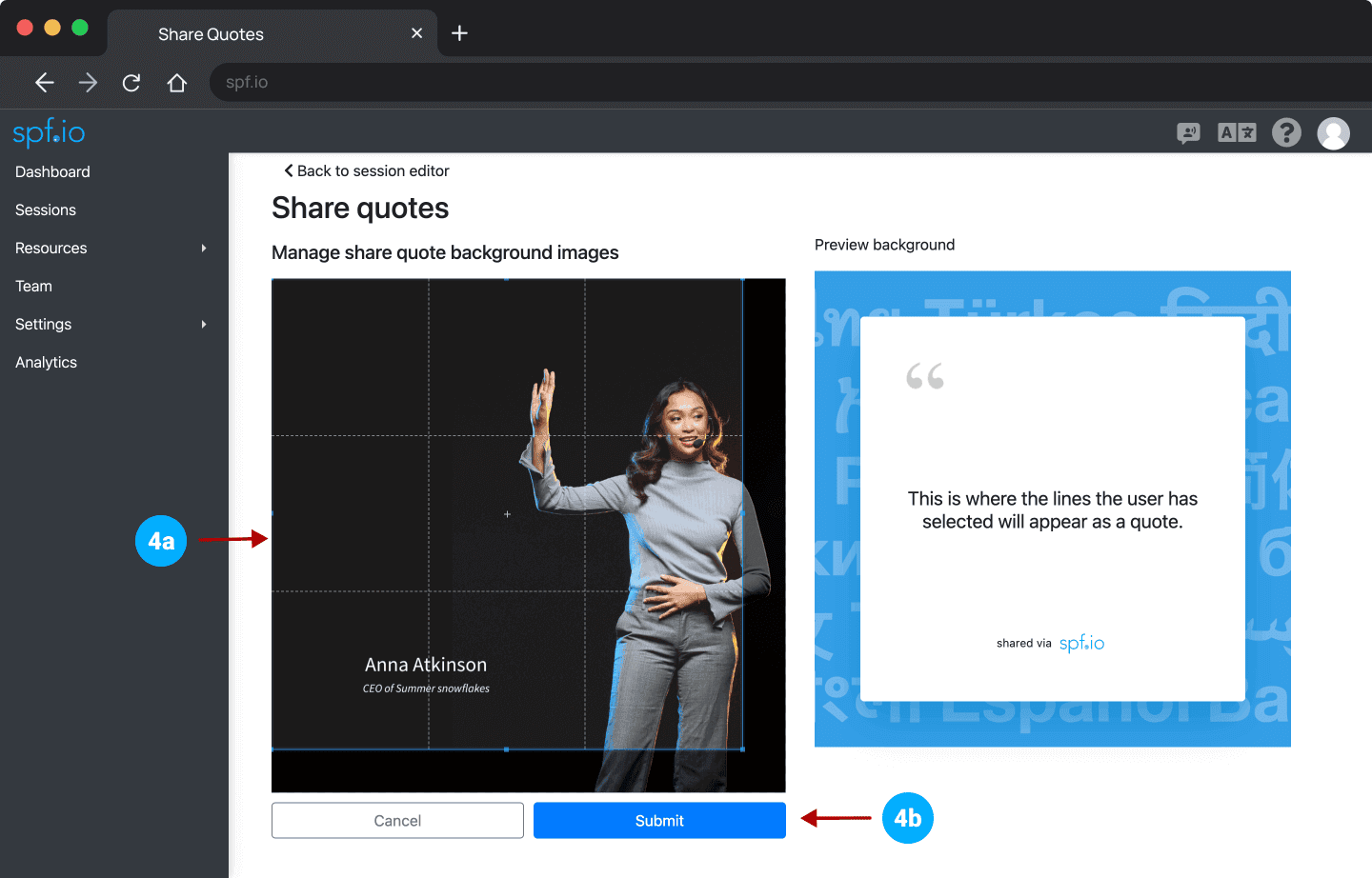1372x878 pixels.
Task: Select Team in the sidebar
Action: (x=33, y=287)
